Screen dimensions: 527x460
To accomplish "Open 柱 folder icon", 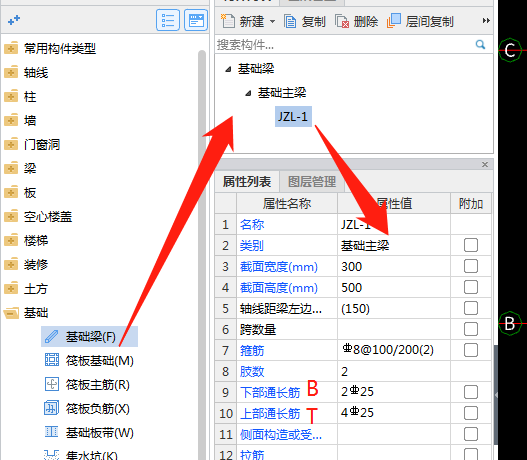I will (11, 96).
